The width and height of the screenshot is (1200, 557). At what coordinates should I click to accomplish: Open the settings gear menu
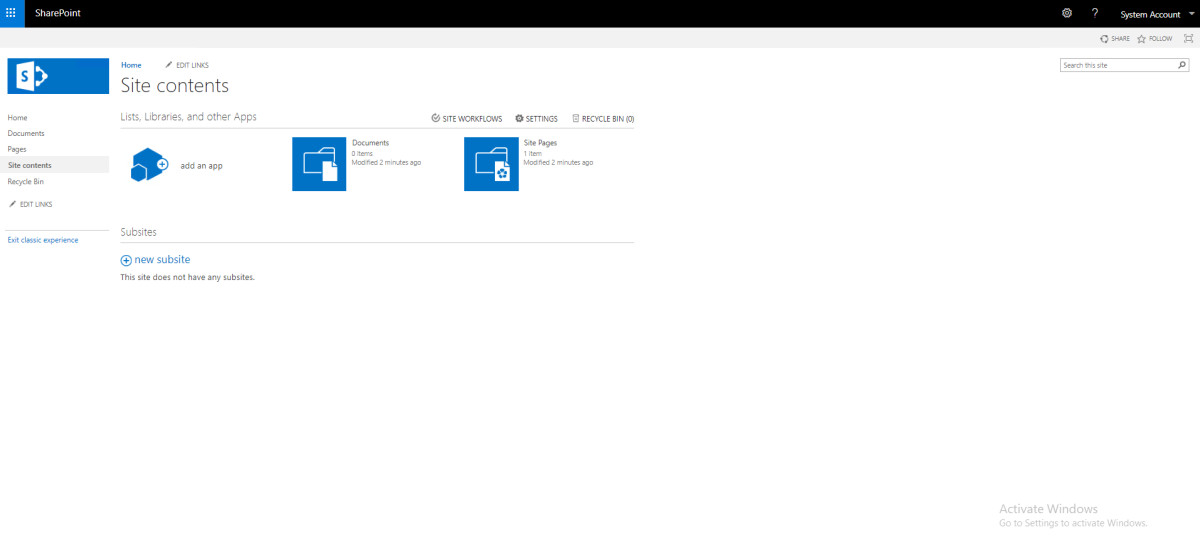[1067, 13]
